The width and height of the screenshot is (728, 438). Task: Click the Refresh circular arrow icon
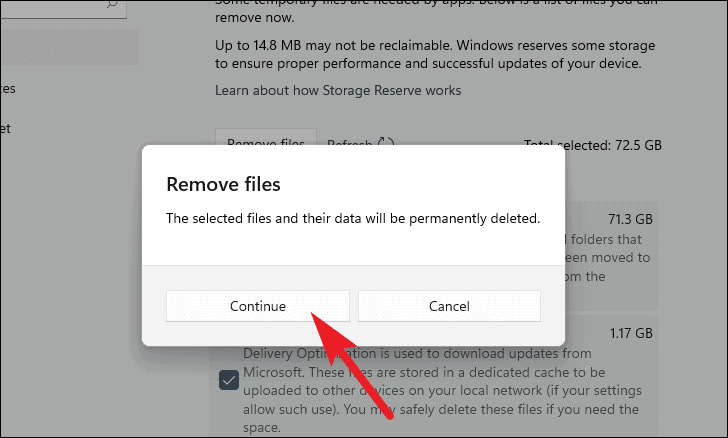(387, 145)
